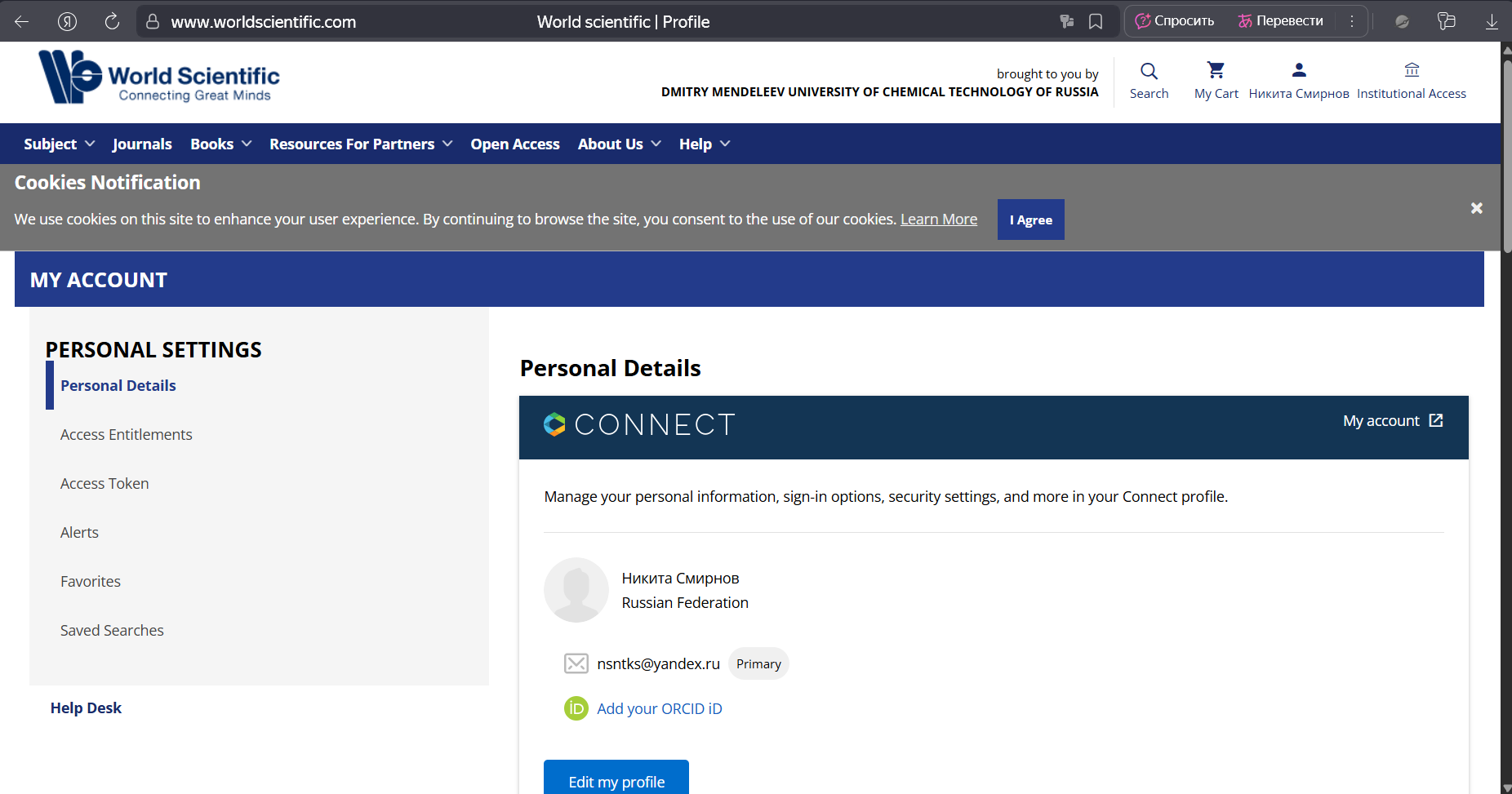Open the Journals menu item
This screenshot has height=794, width=1512.
(x=142, y=144)
